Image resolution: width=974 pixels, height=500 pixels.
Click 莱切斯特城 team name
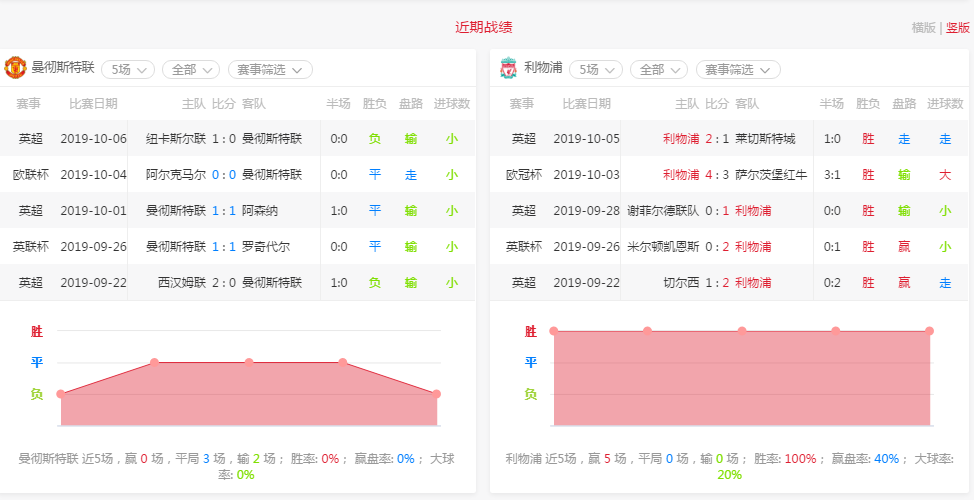click(x=765, y=139)
